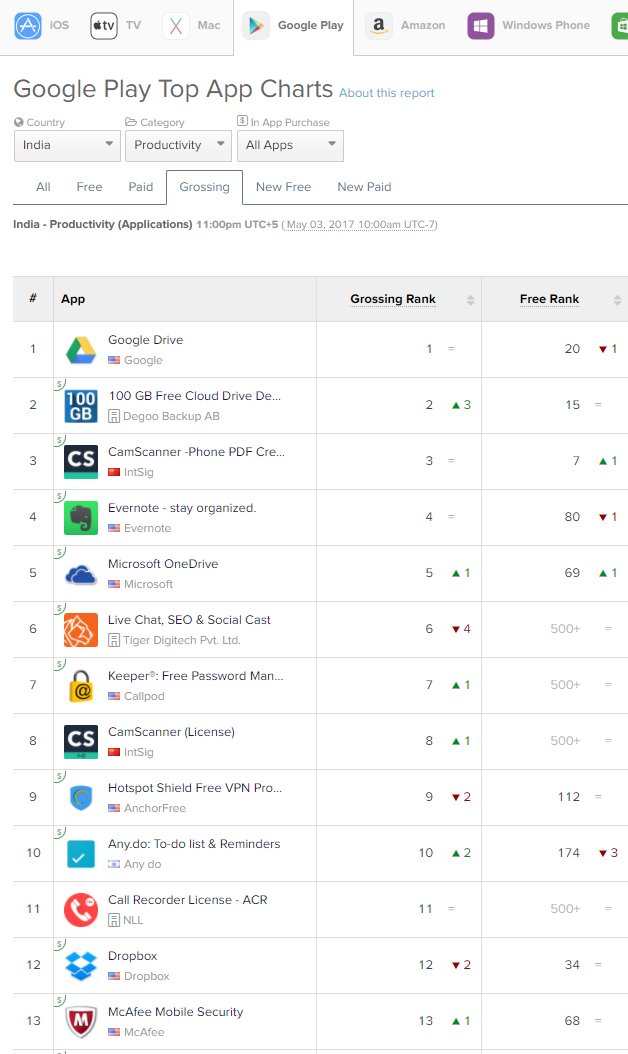This screenshot has height=1054, width=628.
Task: Click Free Rank 174 in Any.do row
Action: (x=569, y=852)
